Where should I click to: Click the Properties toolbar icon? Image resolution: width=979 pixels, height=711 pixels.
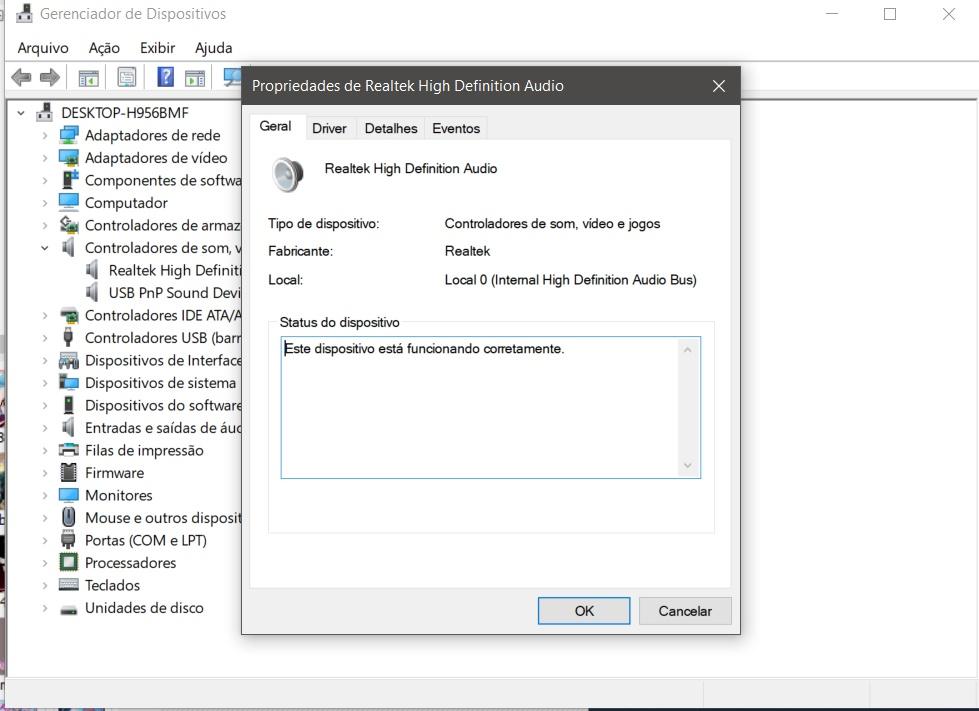pos(127,77)
